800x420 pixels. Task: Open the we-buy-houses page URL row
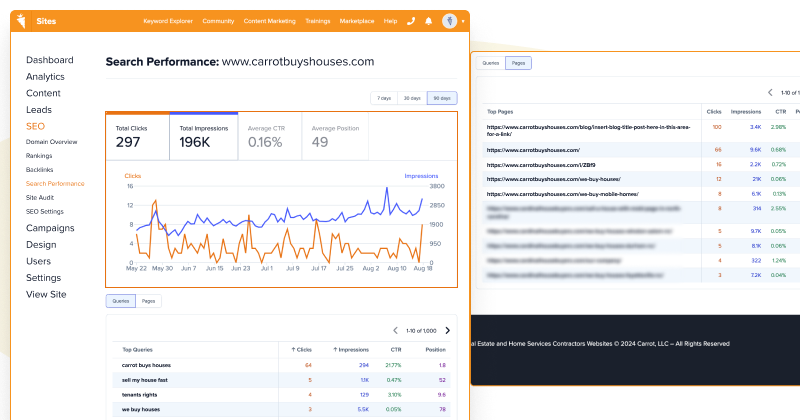(x=553, y=179)
